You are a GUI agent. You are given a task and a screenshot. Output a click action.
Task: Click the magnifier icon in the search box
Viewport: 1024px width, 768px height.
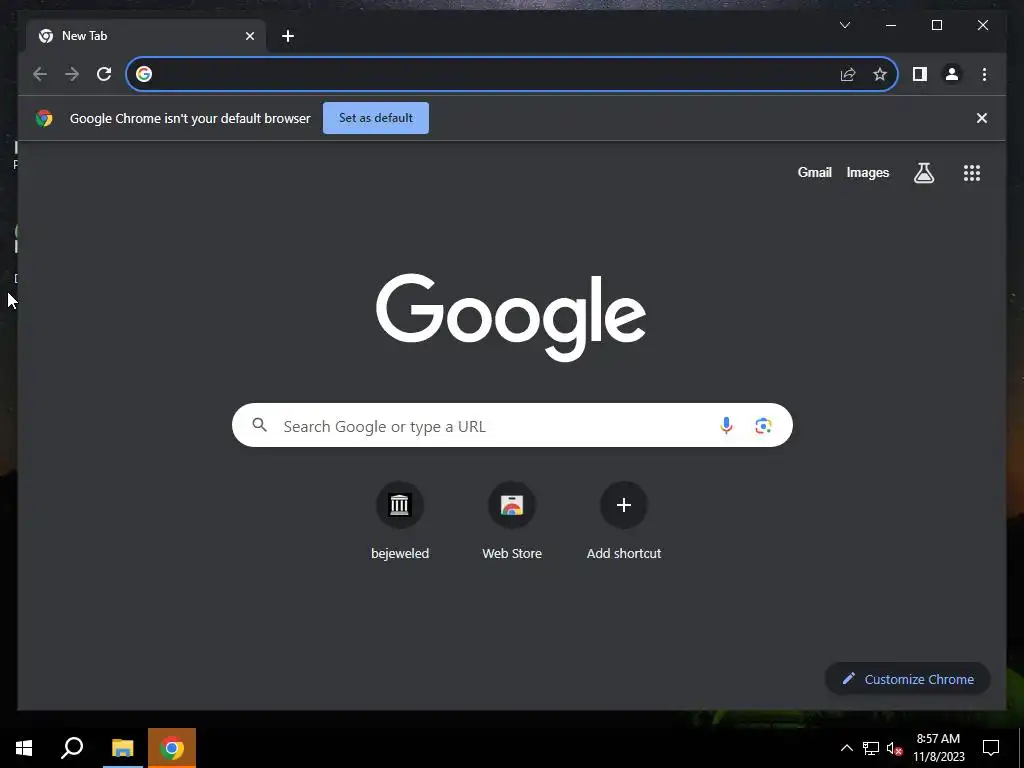(259, 426)
